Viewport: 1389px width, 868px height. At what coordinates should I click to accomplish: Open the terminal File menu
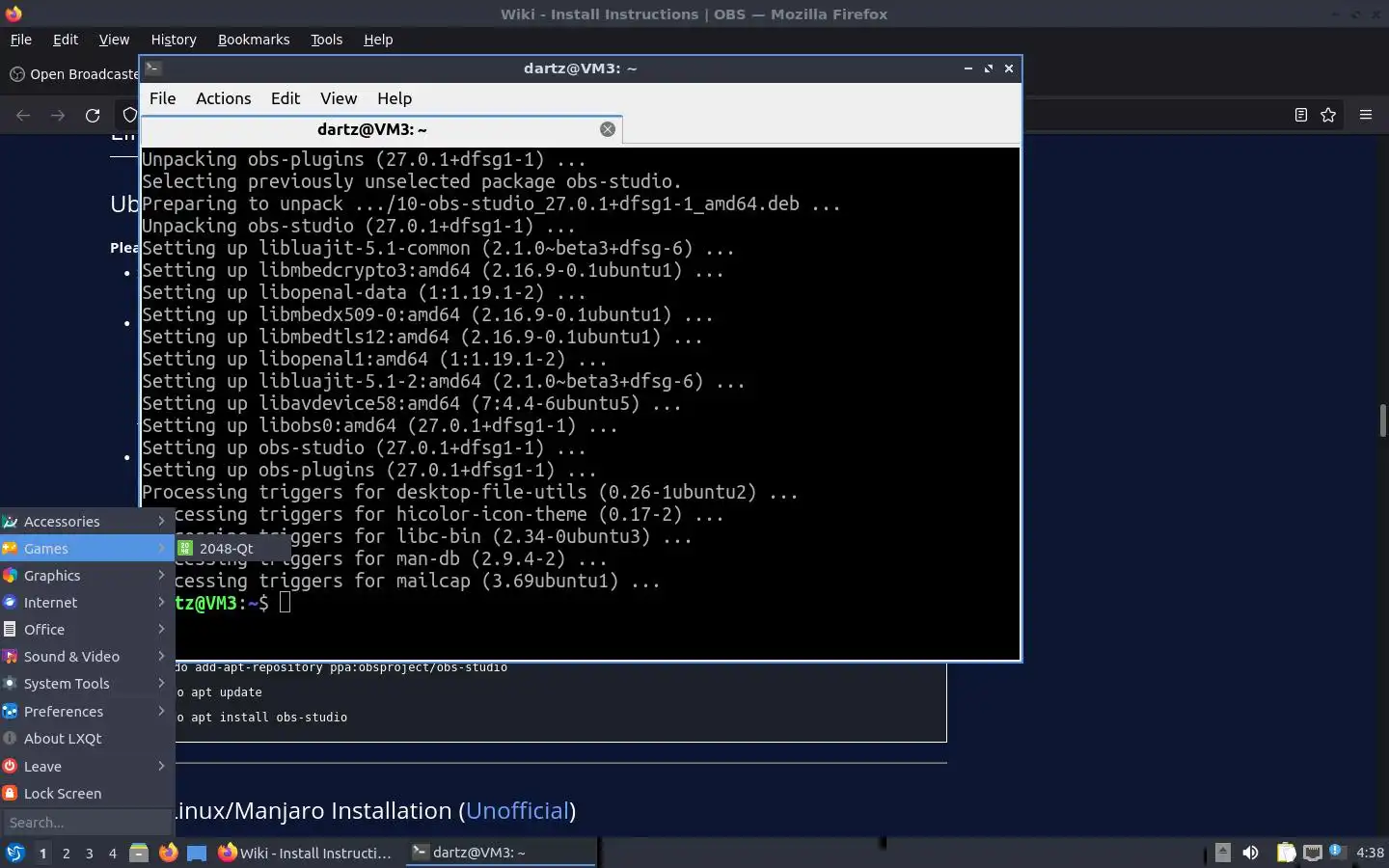(x=162, y=98)
